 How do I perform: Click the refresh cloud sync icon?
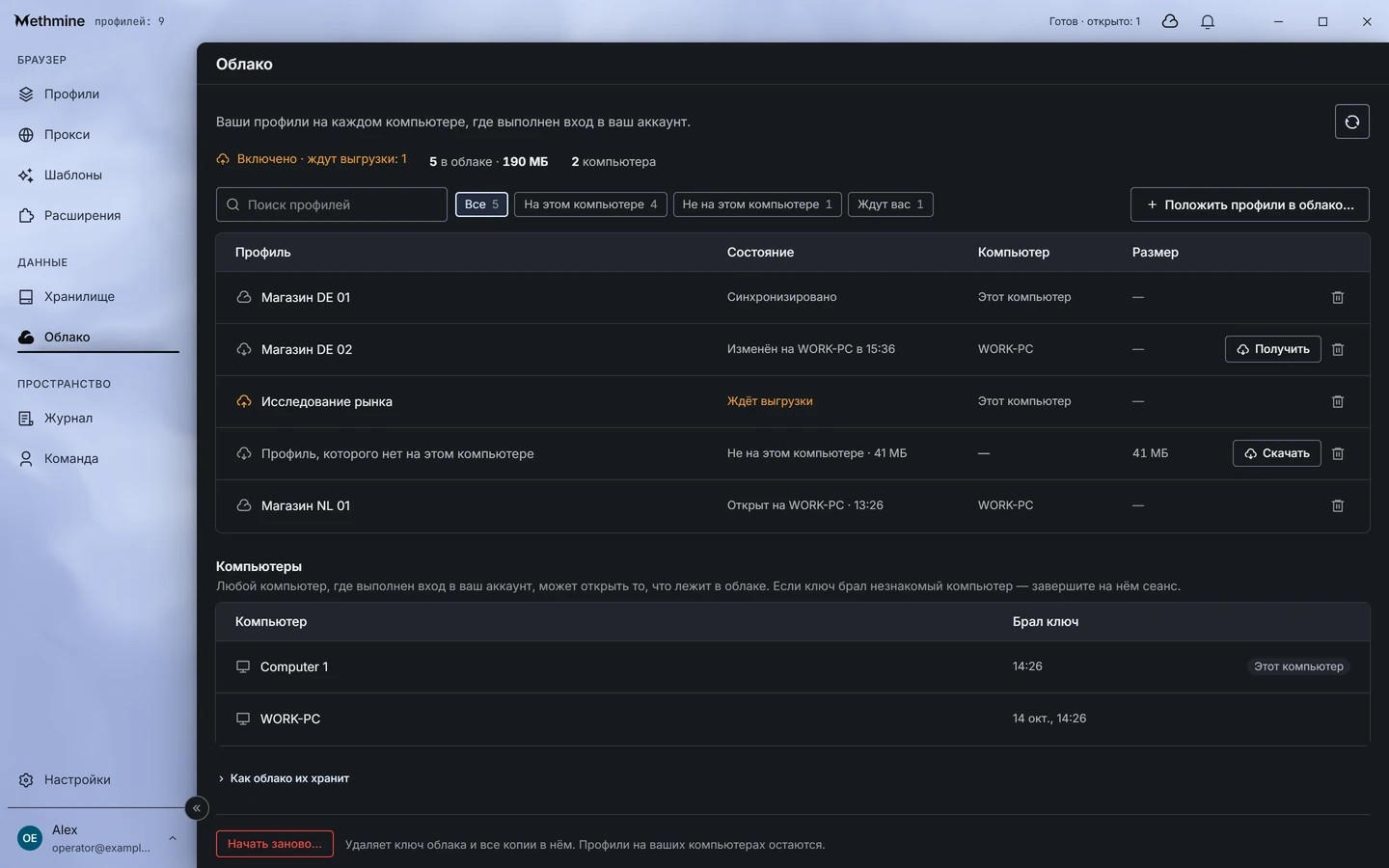tap(1351, 122)
